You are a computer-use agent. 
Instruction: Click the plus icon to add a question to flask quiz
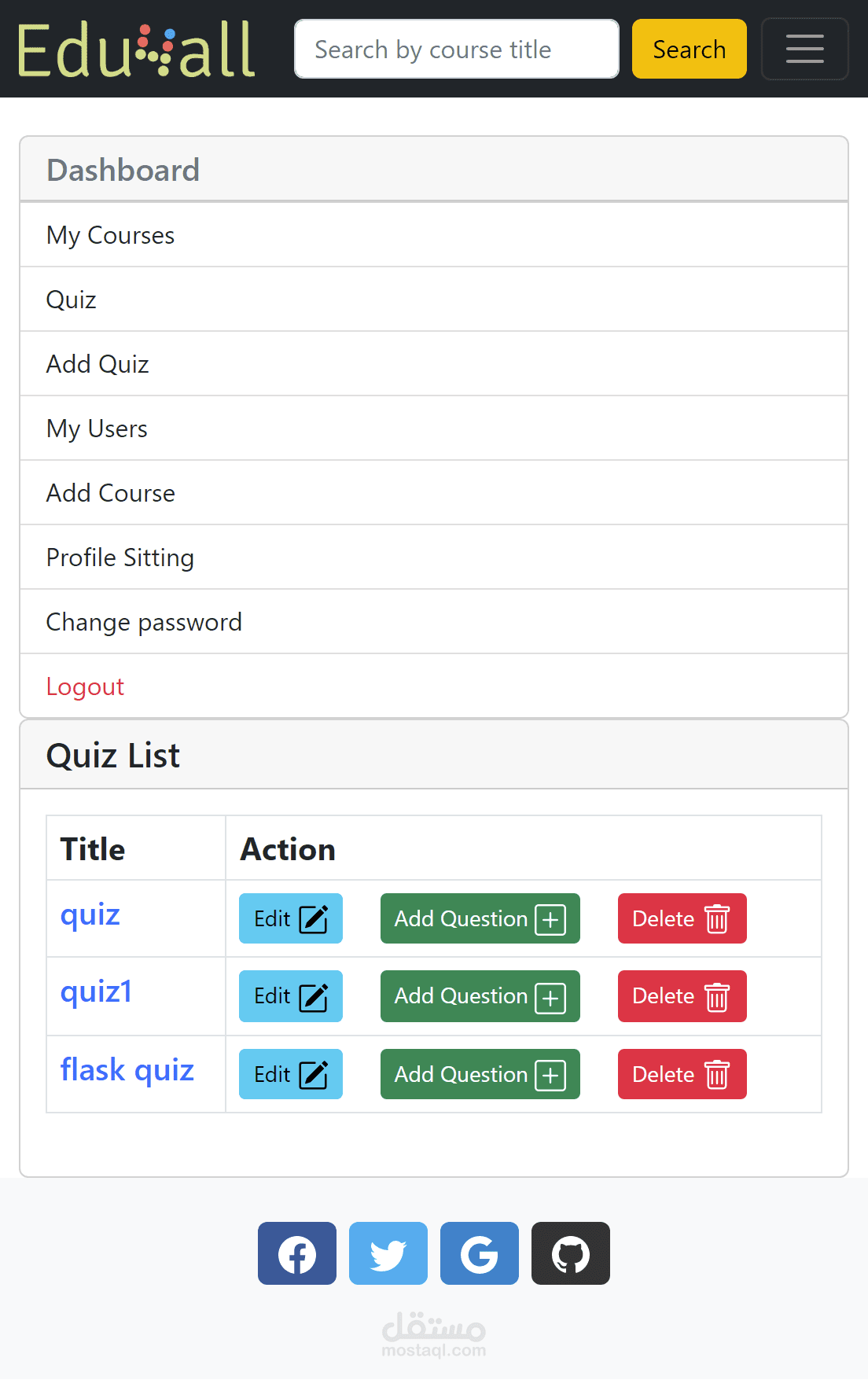click(551, 1074)
